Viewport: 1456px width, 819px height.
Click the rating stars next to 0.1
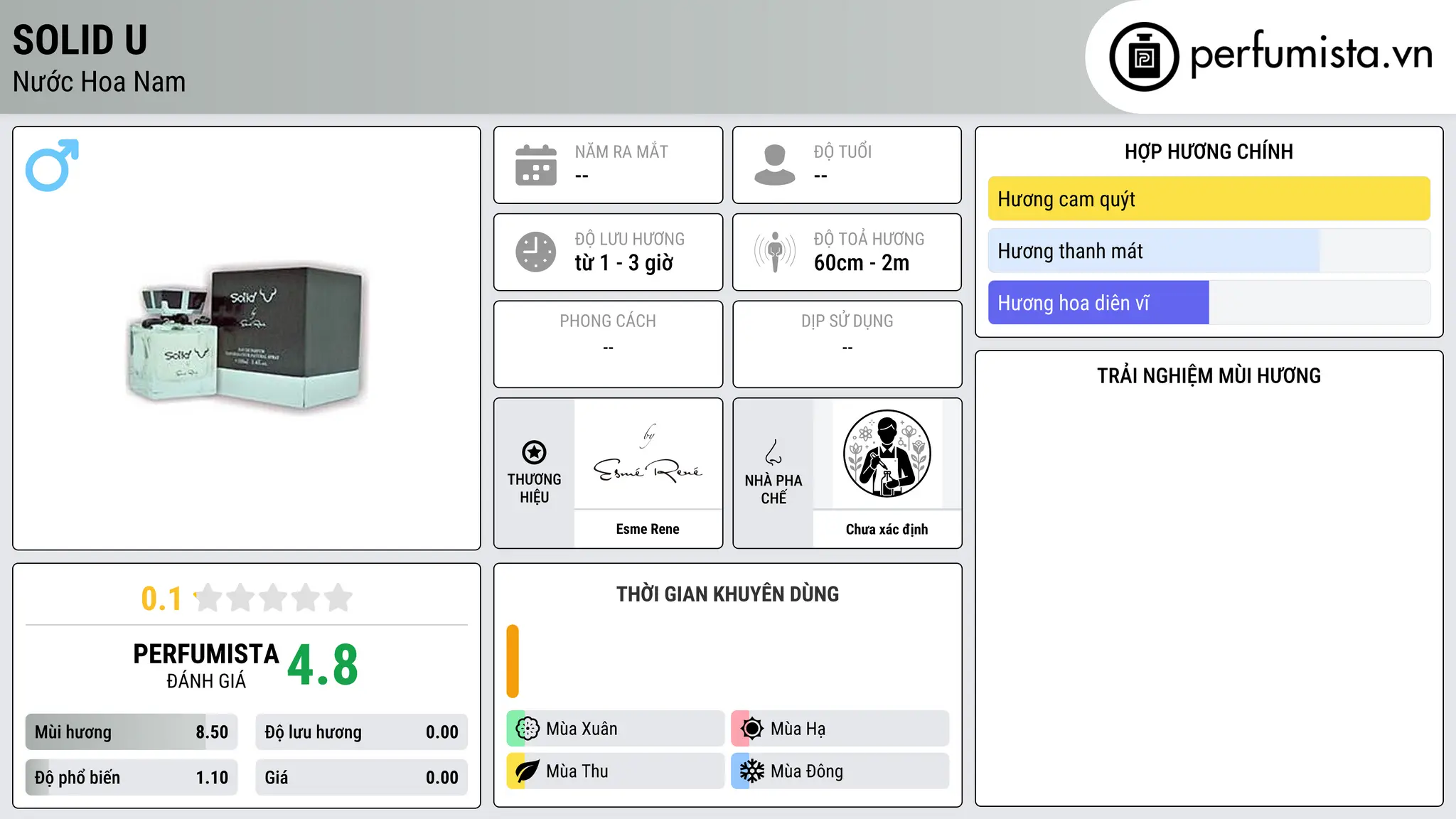pyautogui.click(x=273, y=598)
